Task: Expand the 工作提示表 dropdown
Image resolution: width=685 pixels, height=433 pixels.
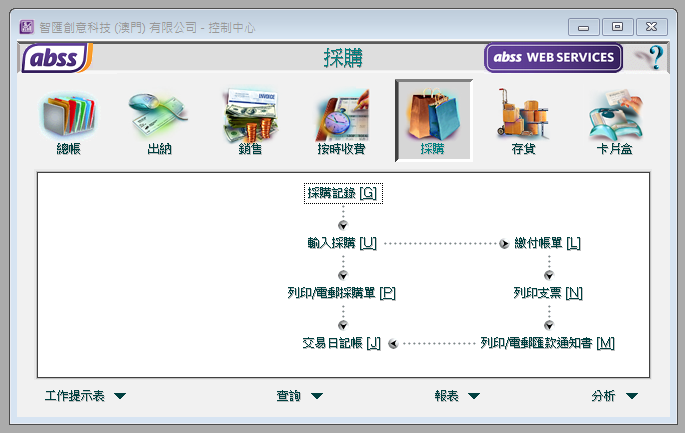Action: click(x=86, y=396)
